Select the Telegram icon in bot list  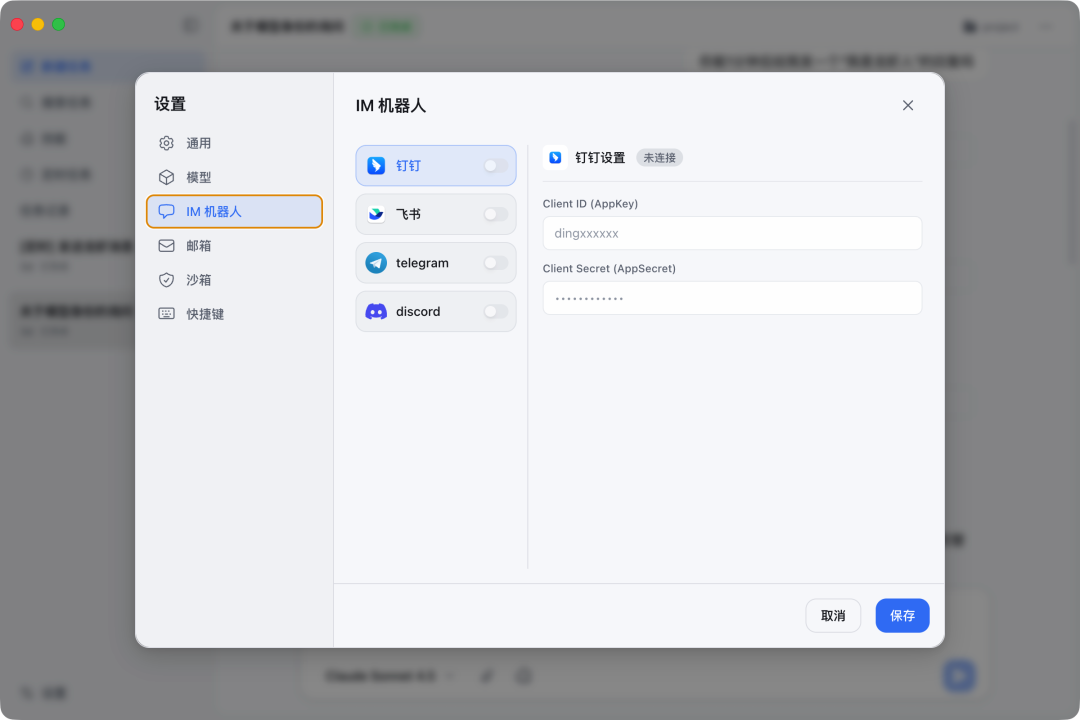pyautogui.click(x=377, y=263)
